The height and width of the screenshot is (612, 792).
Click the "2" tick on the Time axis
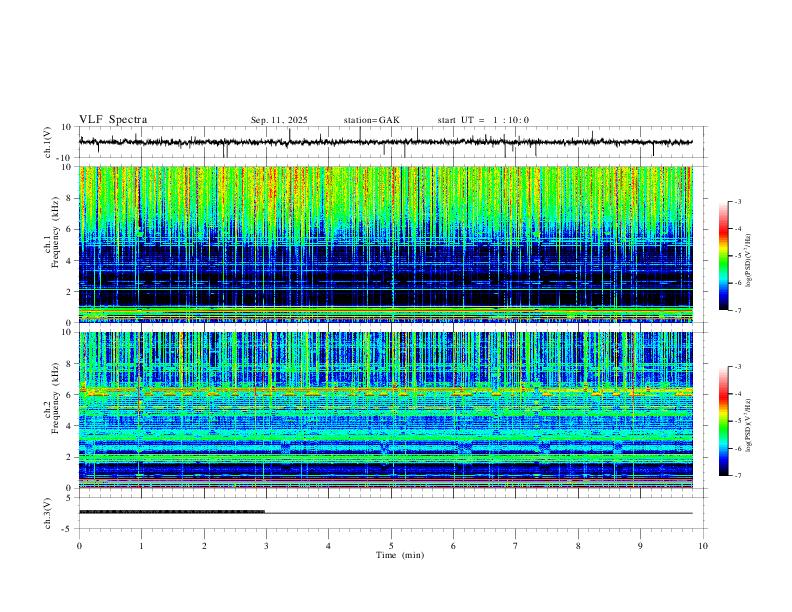tap(204, 546)
